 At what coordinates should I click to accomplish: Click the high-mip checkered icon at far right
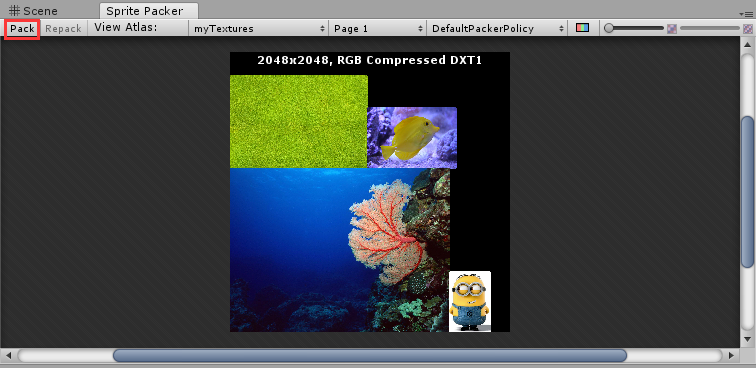(x=748, y=29)
